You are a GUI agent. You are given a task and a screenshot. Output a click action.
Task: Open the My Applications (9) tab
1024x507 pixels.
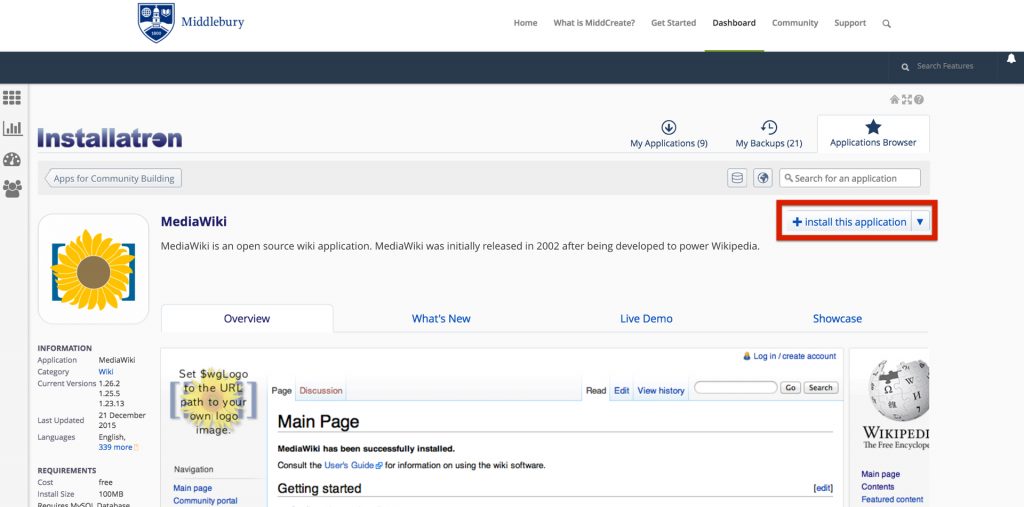point(669,135)
